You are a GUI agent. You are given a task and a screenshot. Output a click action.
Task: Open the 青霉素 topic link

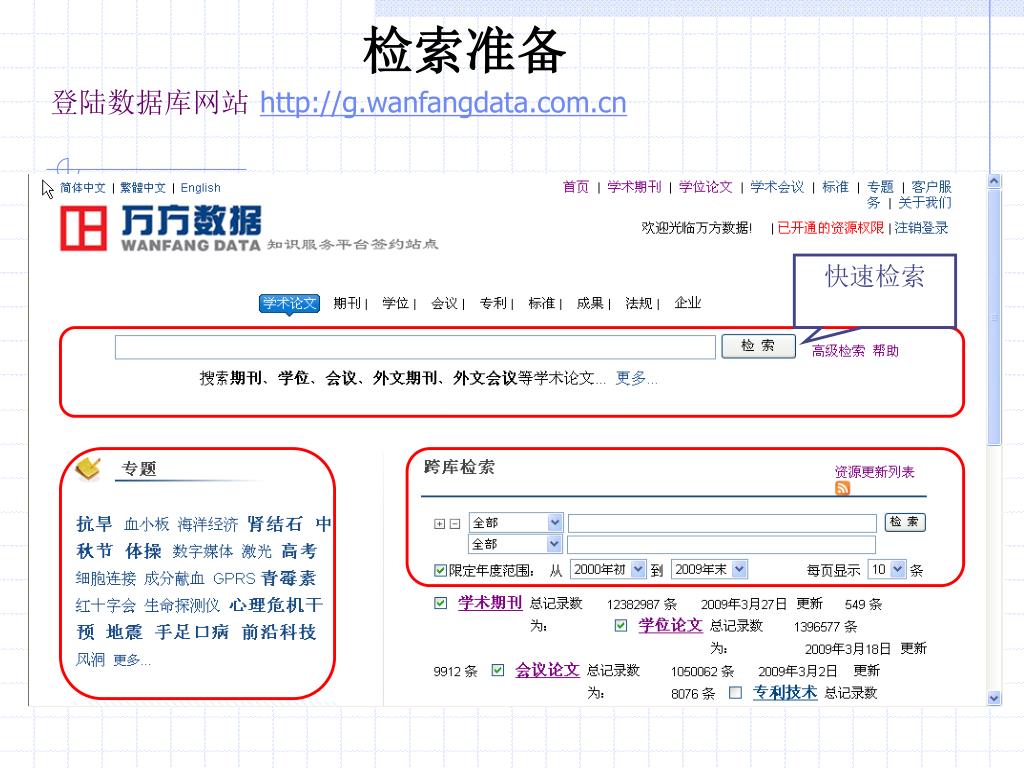click(288, 578)
